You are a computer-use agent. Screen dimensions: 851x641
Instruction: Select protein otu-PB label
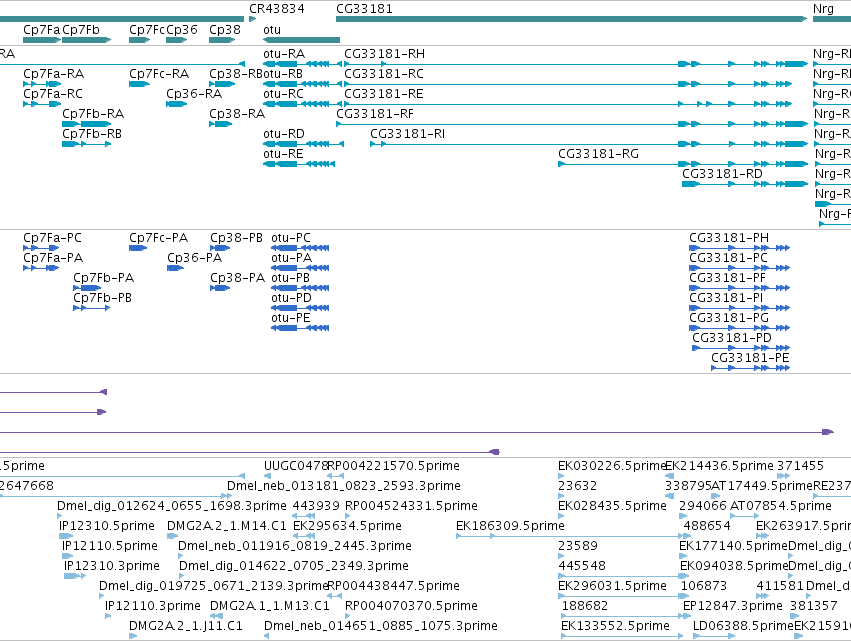(x=291, y=278)
